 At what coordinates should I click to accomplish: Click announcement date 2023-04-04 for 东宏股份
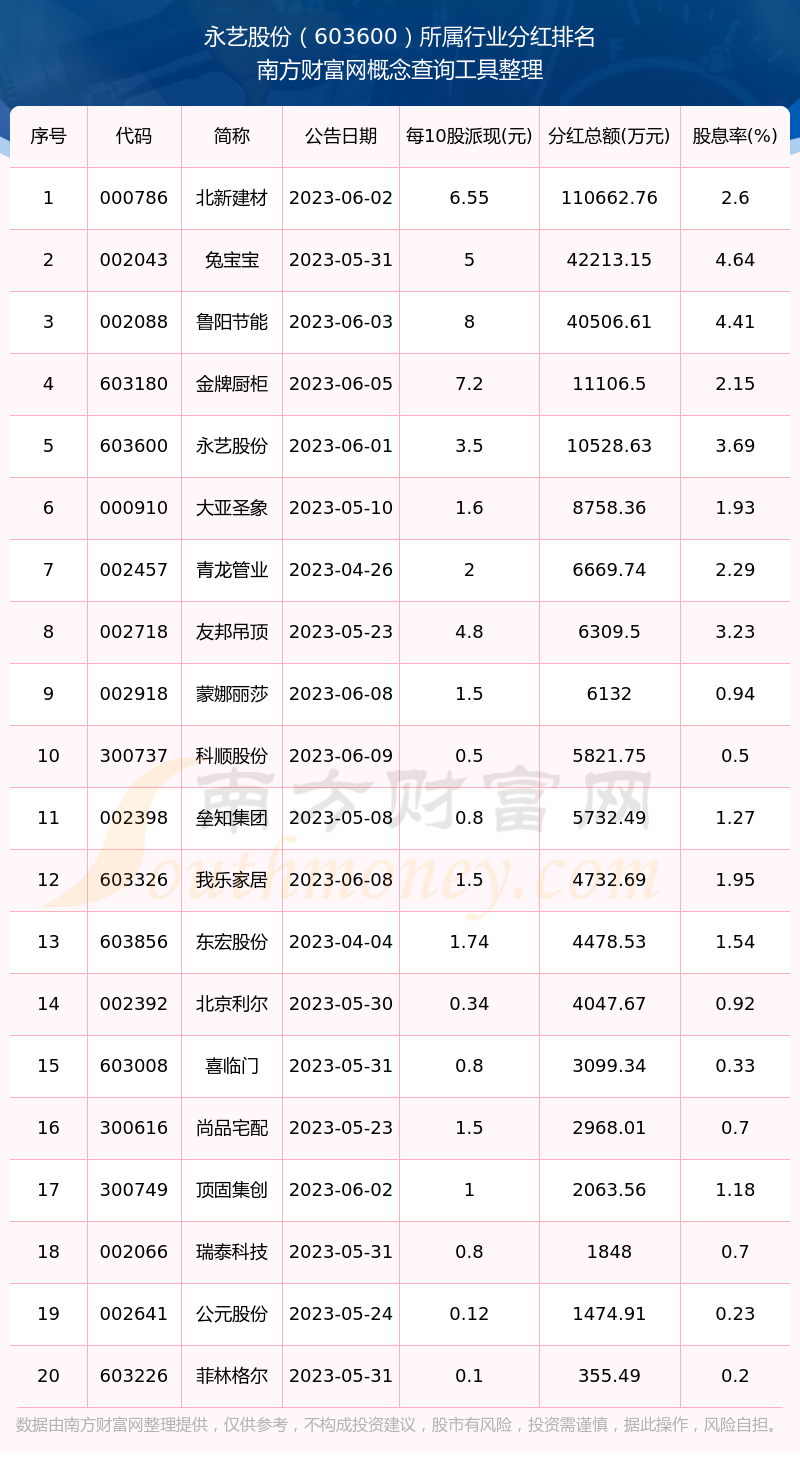[x=341, y=942]
